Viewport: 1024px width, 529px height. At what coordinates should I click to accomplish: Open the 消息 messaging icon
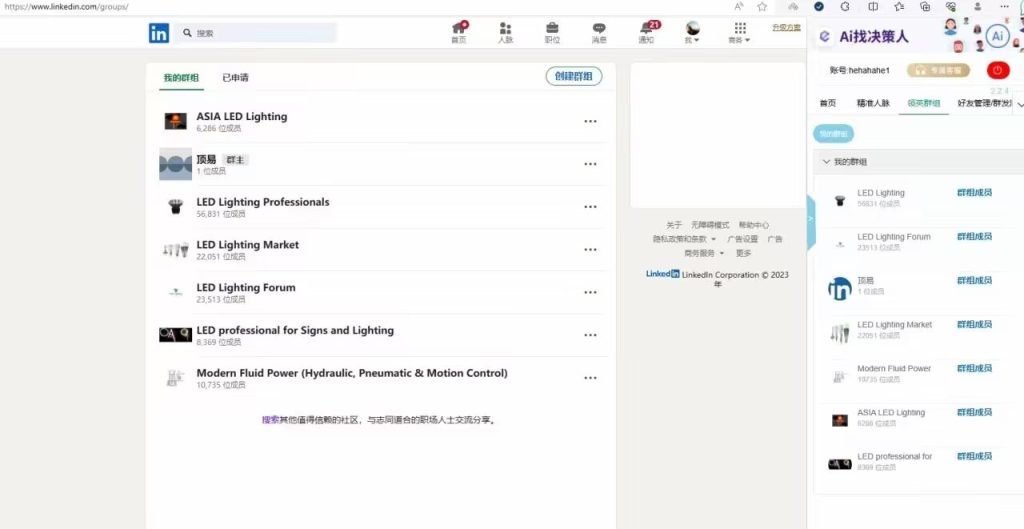[x=599, y=32]
